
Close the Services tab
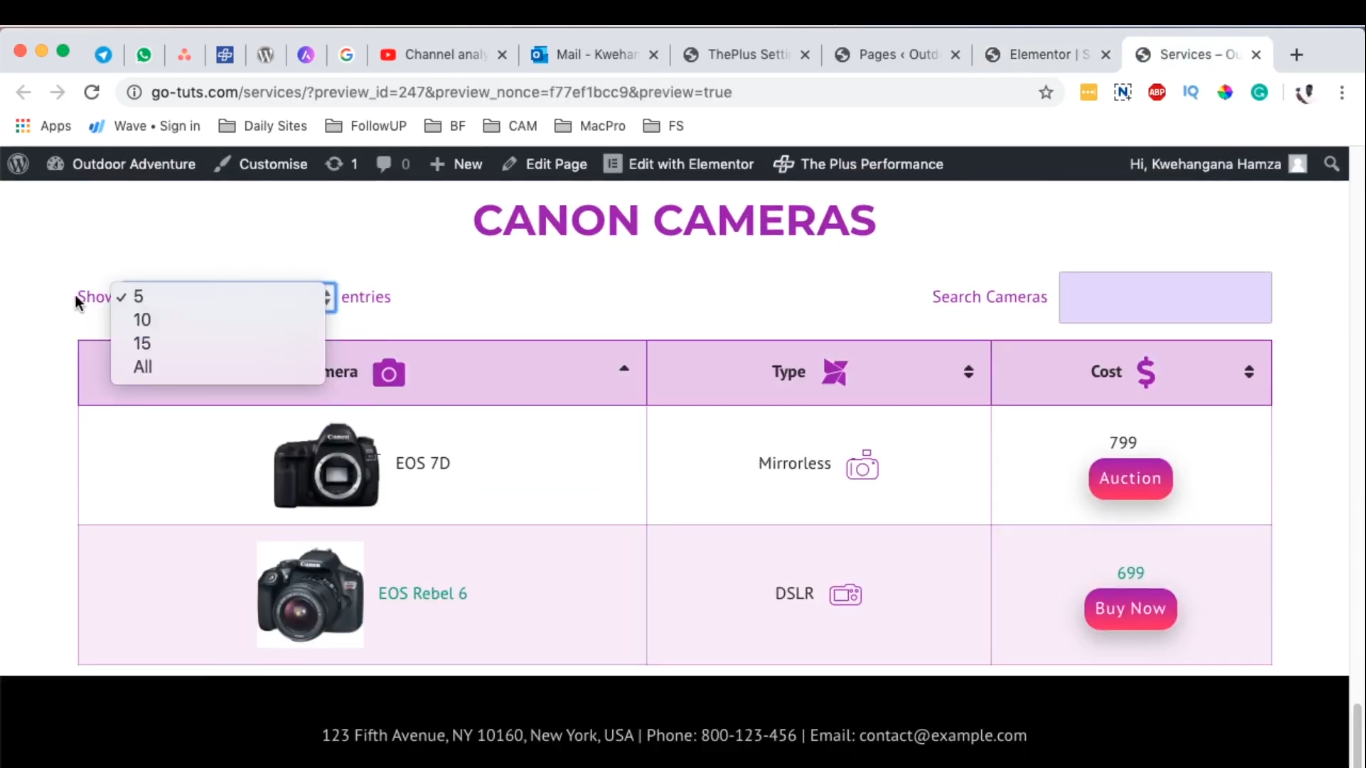tap(1256, 55)
